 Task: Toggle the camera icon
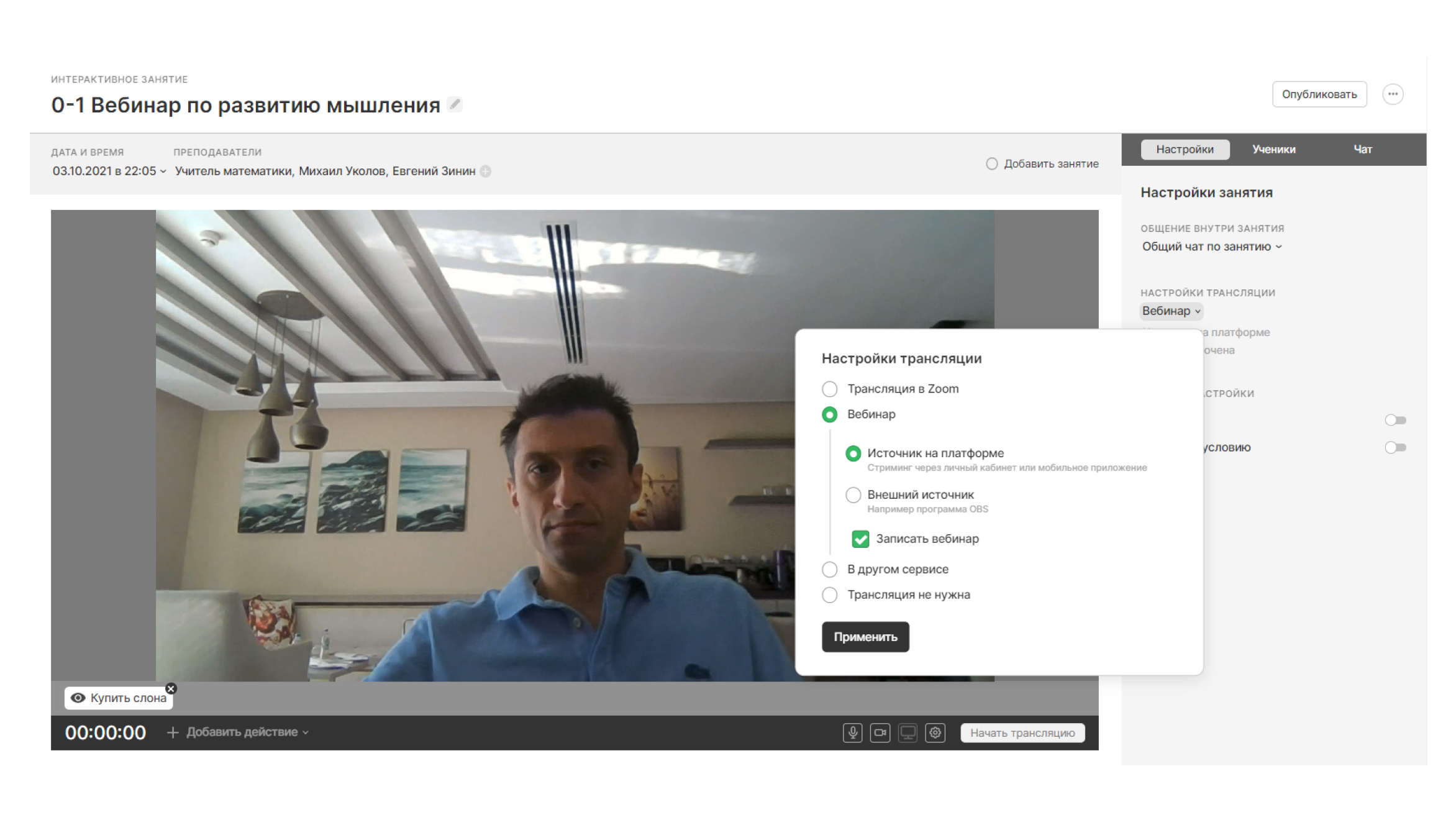coord(880,733)
